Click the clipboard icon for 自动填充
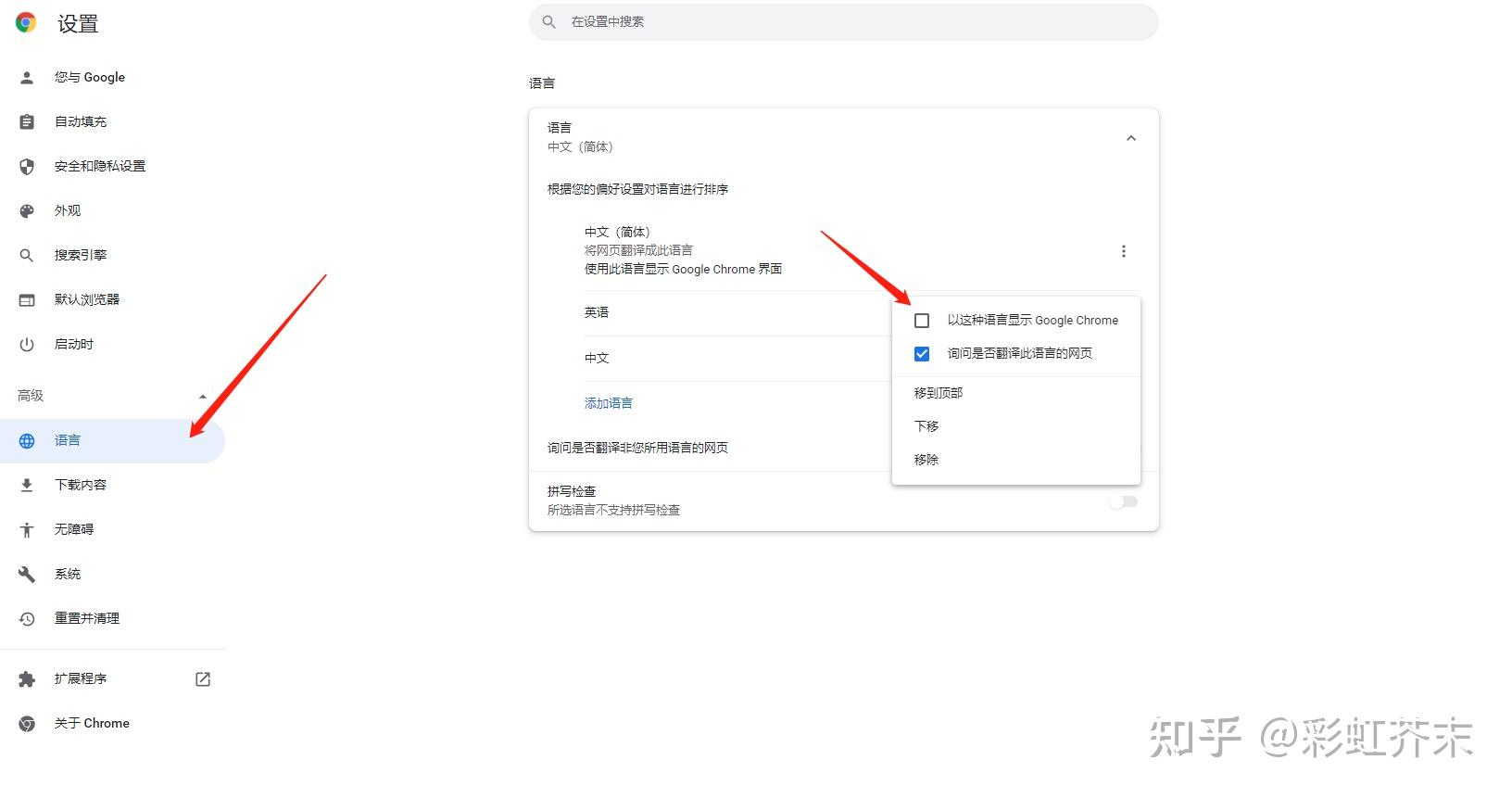Image resolution: width=1512 pixels, height=798 pixels. [x=27, y=122]
